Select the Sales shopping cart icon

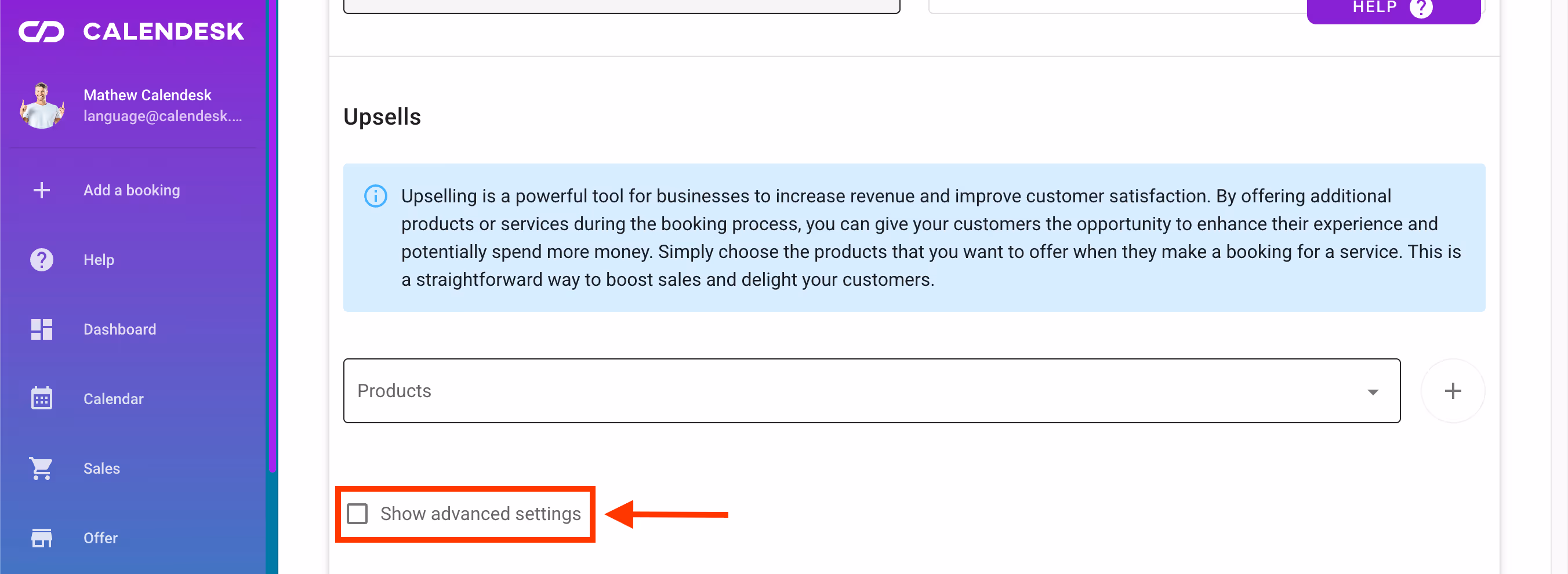(41, 468)
